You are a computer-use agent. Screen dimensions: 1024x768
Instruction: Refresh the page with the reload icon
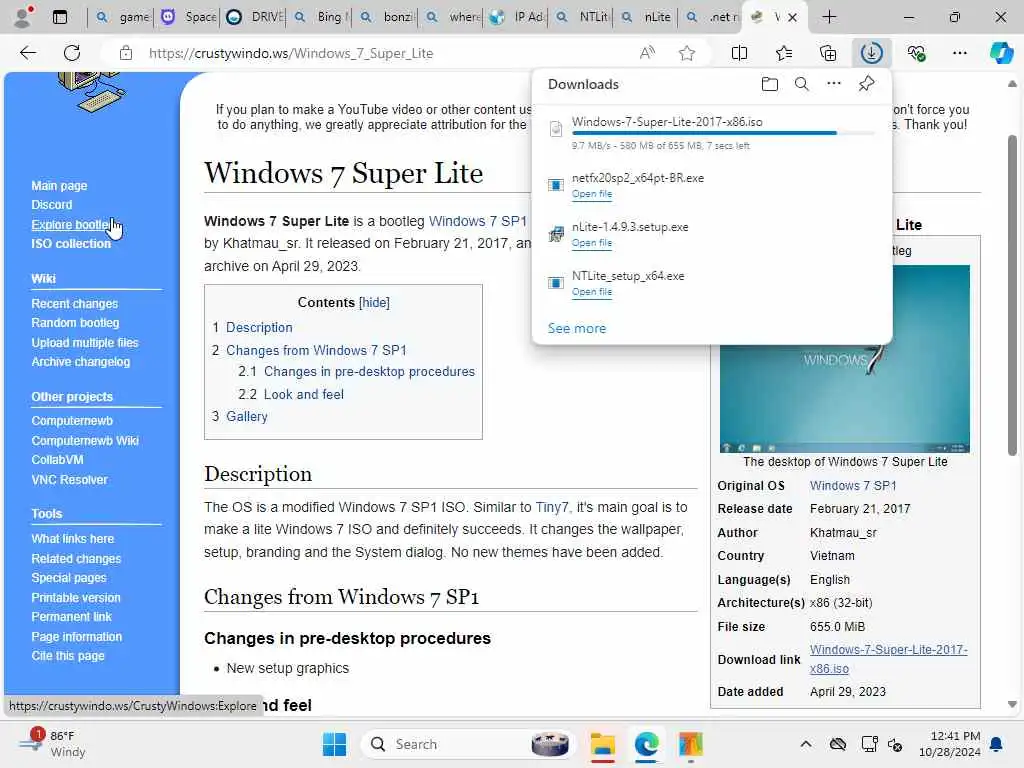pos(72,53)
